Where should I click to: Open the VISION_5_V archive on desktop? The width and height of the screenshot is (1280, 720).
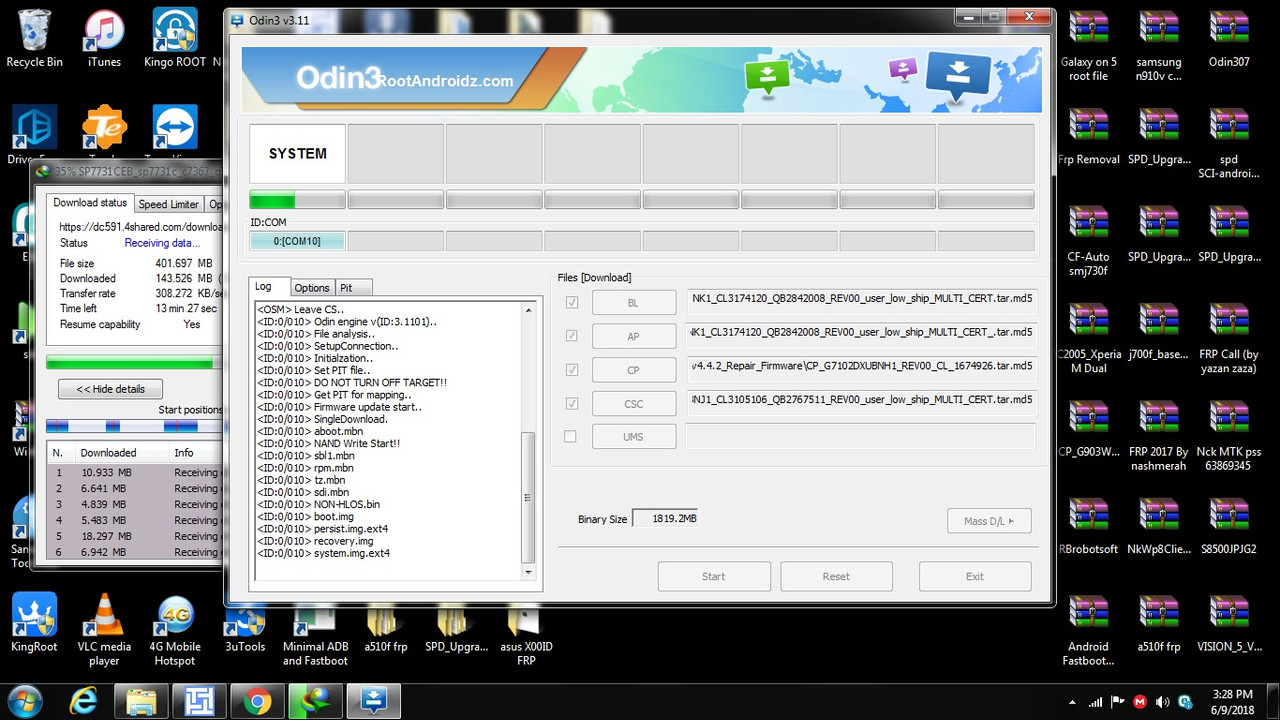tap(1229, 625)
